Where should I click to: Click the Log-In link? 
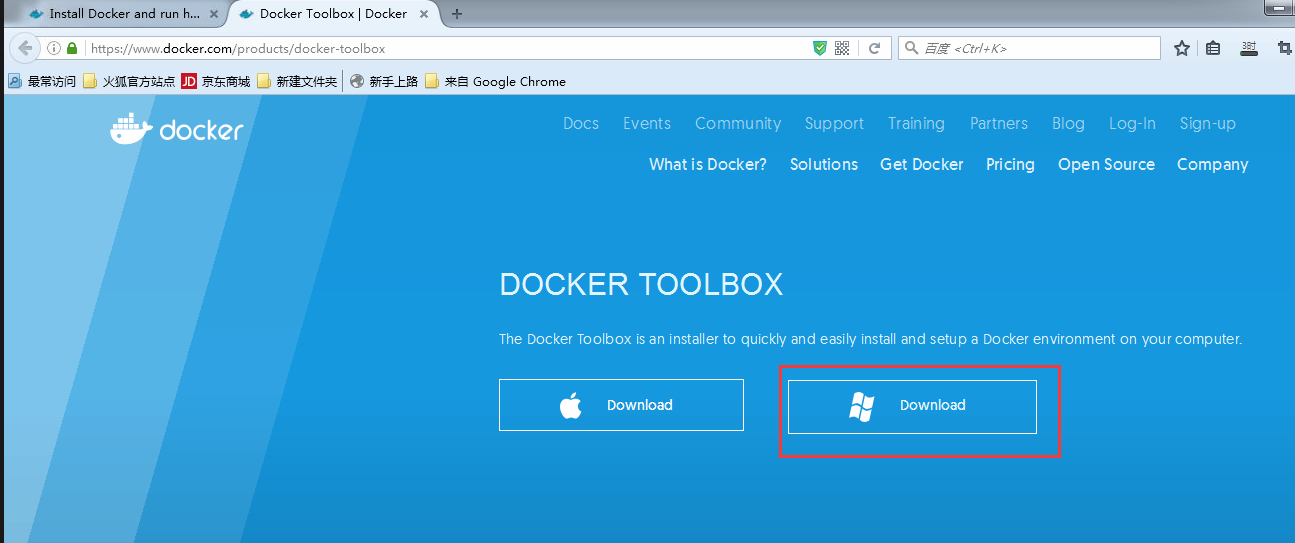(1132, 124)
